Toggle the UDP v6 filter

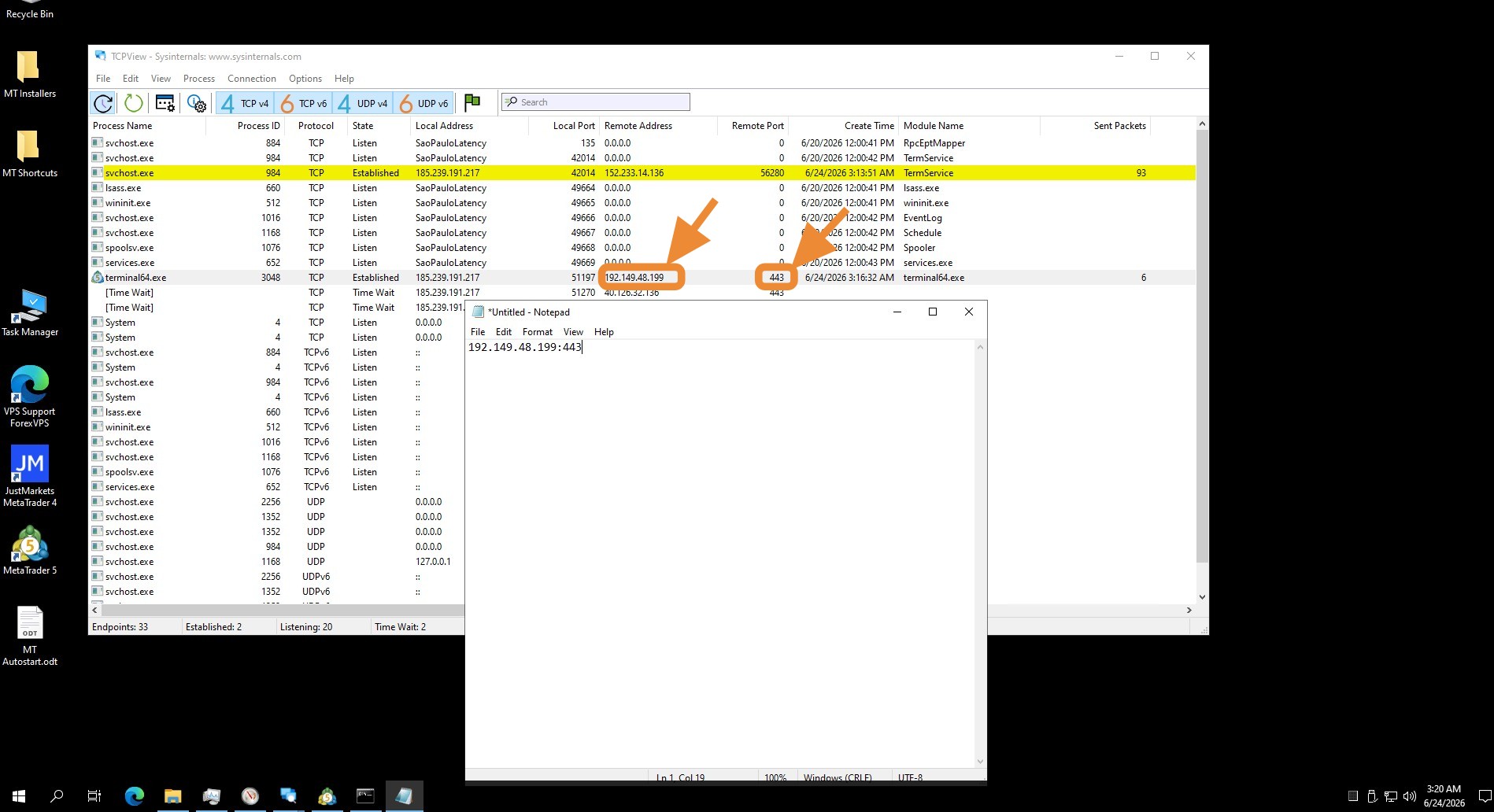pos(423,103)
